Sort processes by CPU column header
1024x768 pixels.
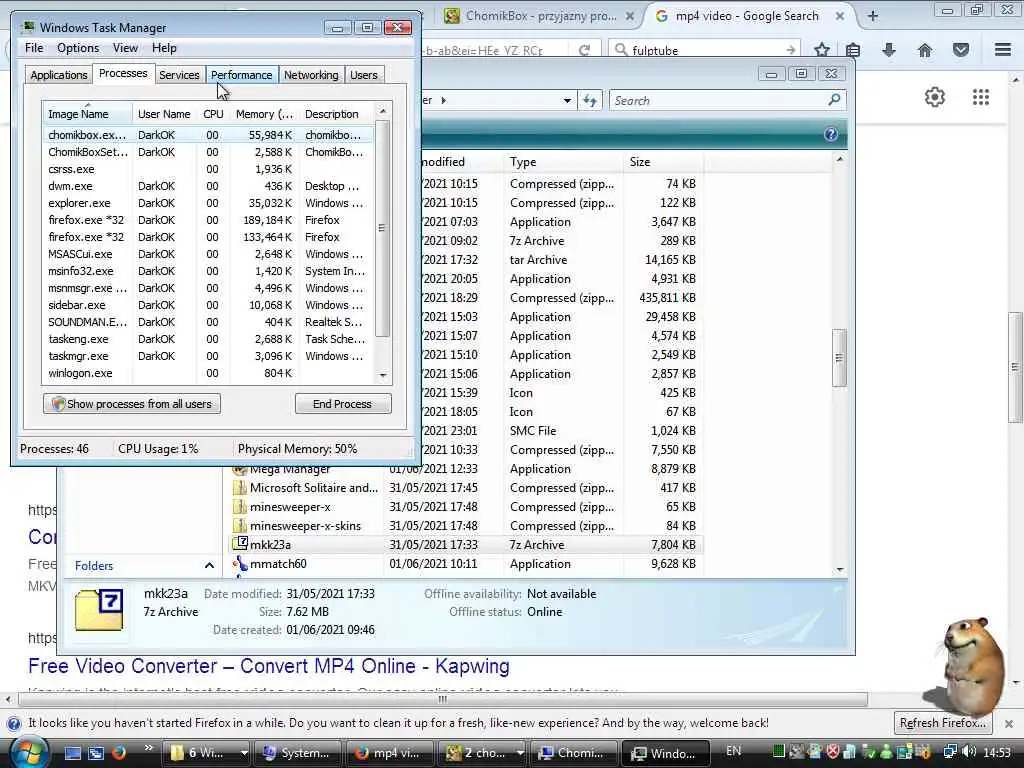click(213, 114)
